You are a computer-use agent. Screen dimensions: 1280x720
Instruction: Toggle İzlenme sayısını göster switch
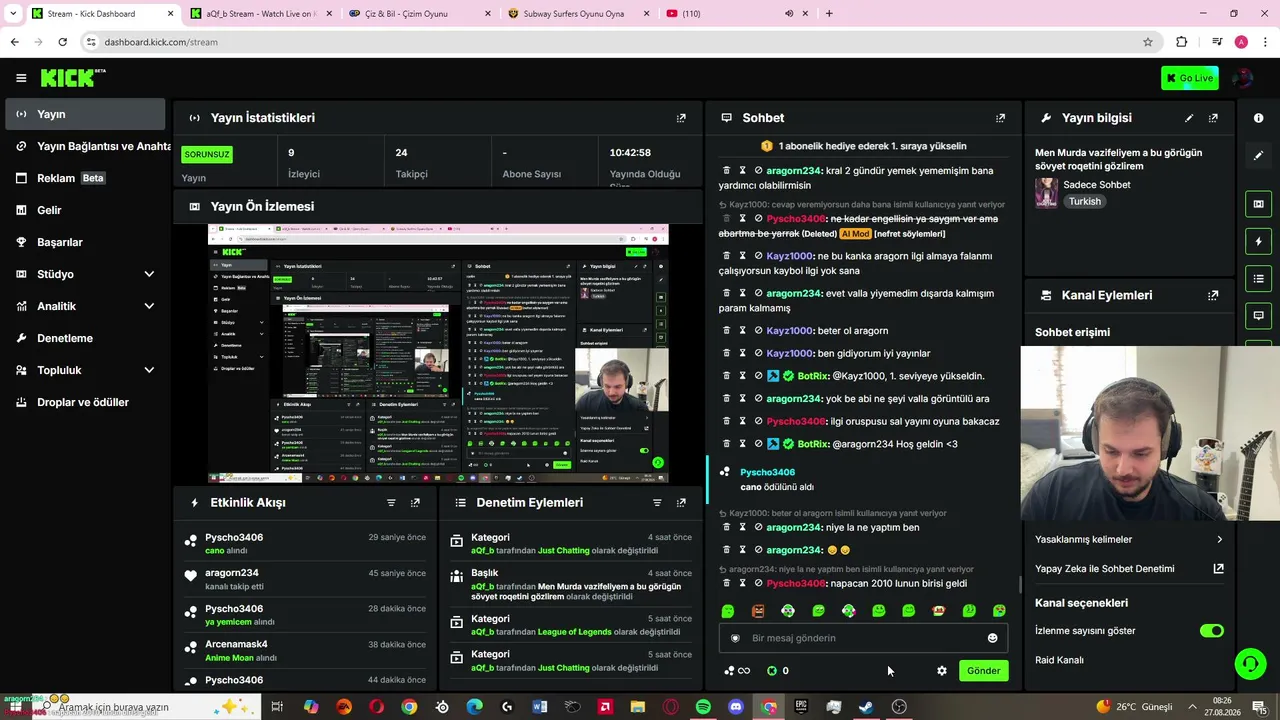1211,631
